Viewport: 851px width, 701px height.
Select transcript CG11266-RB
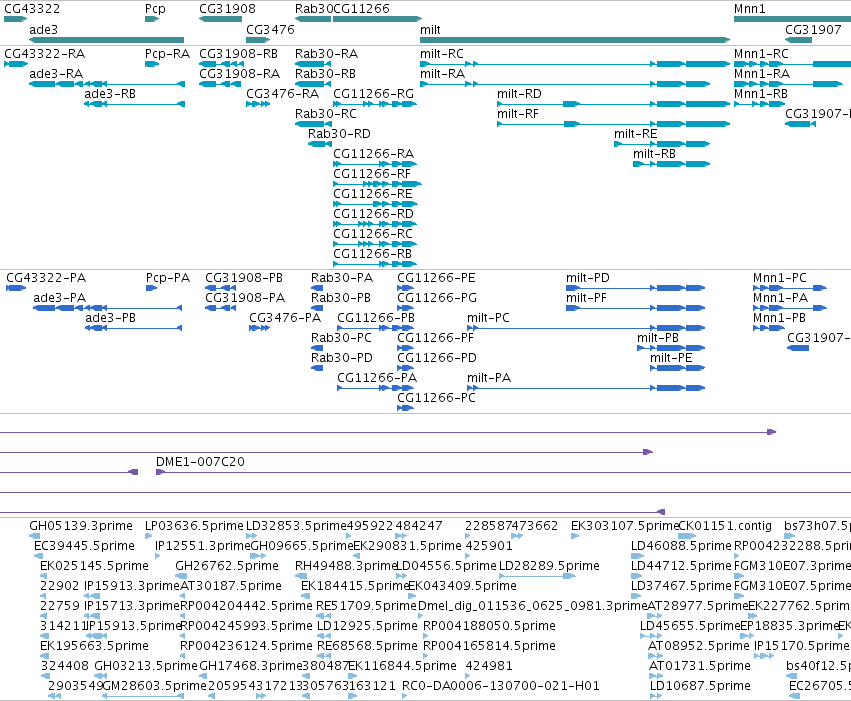[375, 265]
